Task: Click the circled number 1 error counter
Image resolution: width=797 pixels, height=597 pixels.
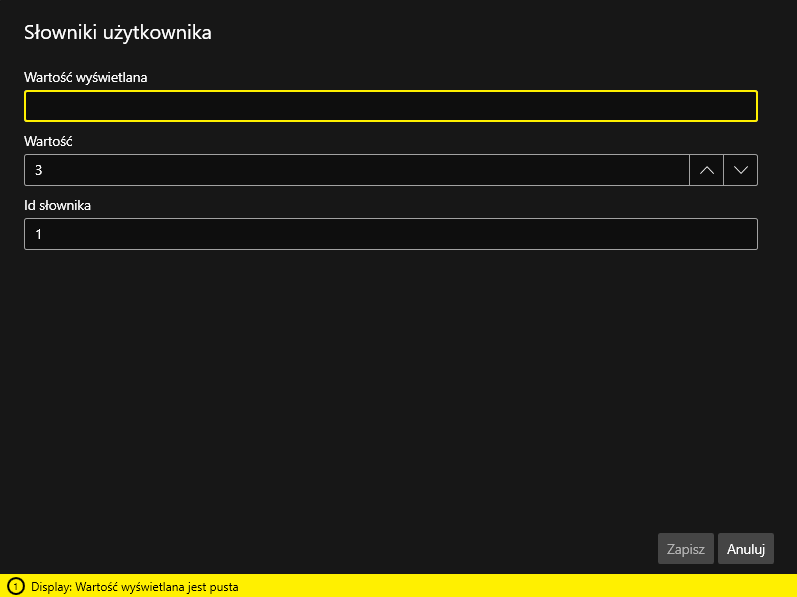Action: point(15,587)
